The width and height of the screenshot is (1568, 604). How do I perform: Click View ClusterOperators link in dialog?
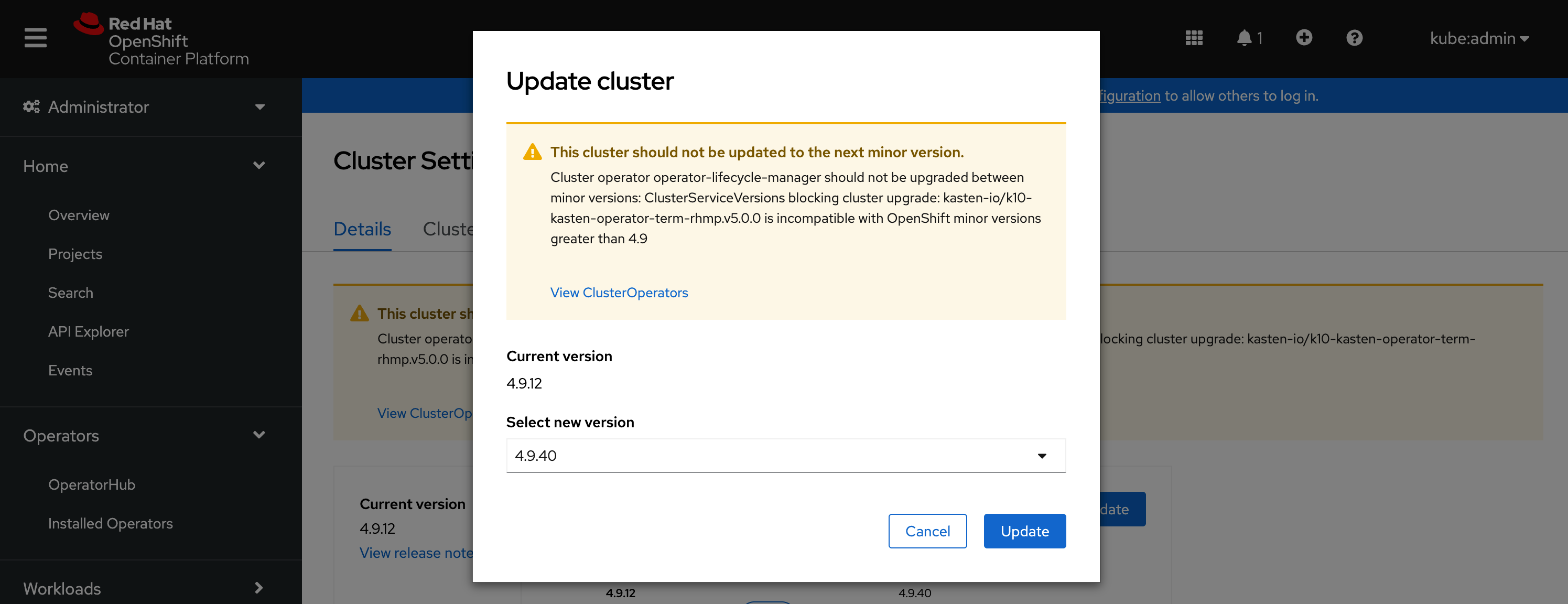(619, 292)
